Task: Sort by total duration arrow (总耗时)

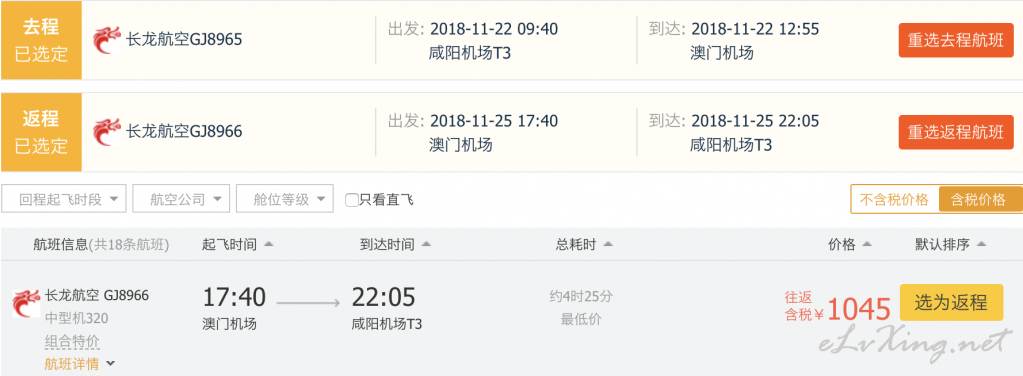Action: point(608,245)
